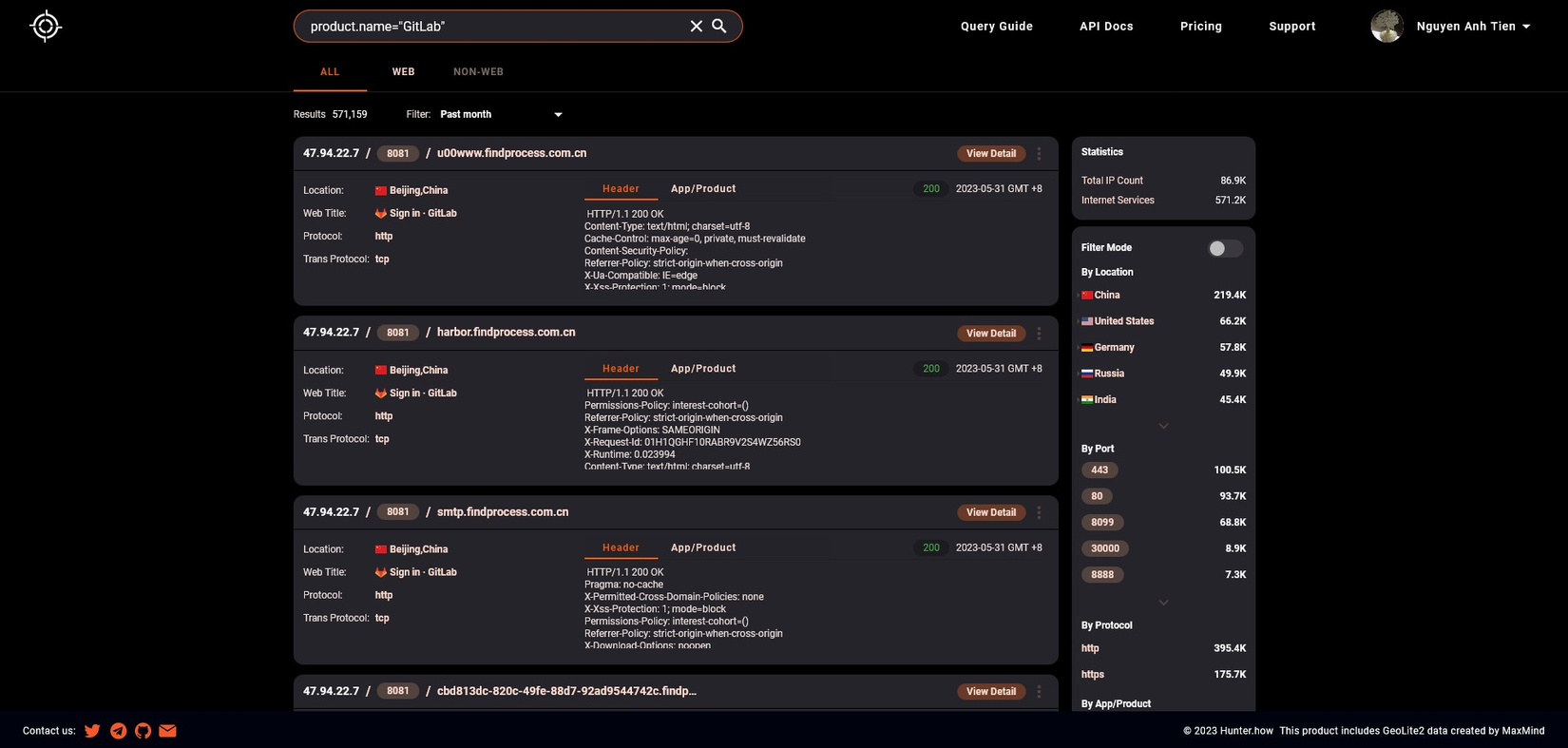Viewport: 1568px width, 748px height.
Task: Open the Twitter contact icon
Action: pos(92,731)
